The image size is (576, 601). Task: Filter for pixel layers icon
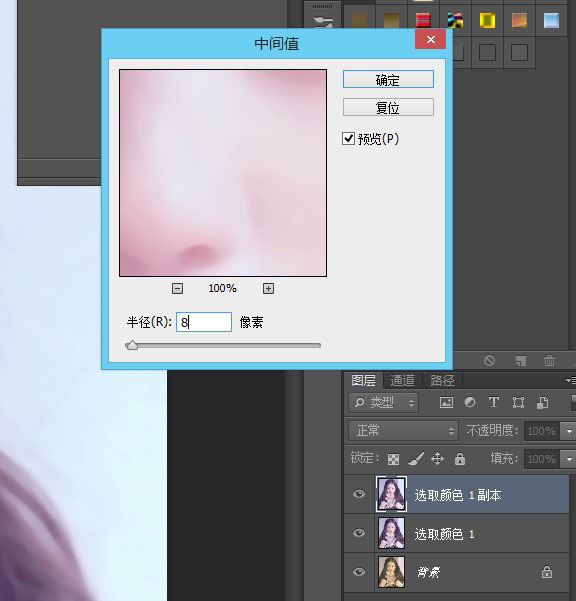tap(446, 402)
